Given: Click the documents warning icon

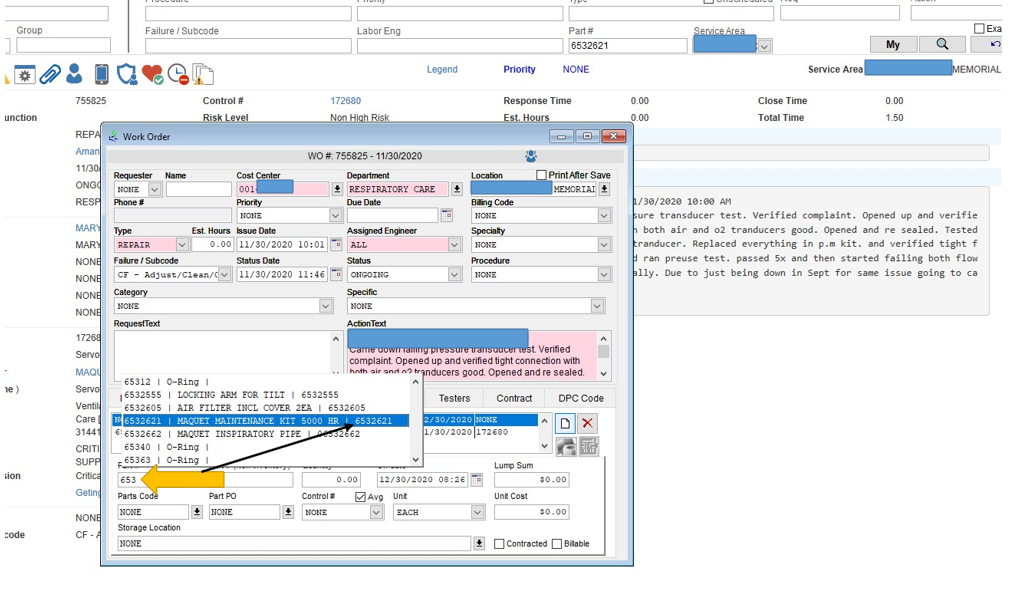Looking at the screenshot, I should pyautogui.click(x=203, y=75).
